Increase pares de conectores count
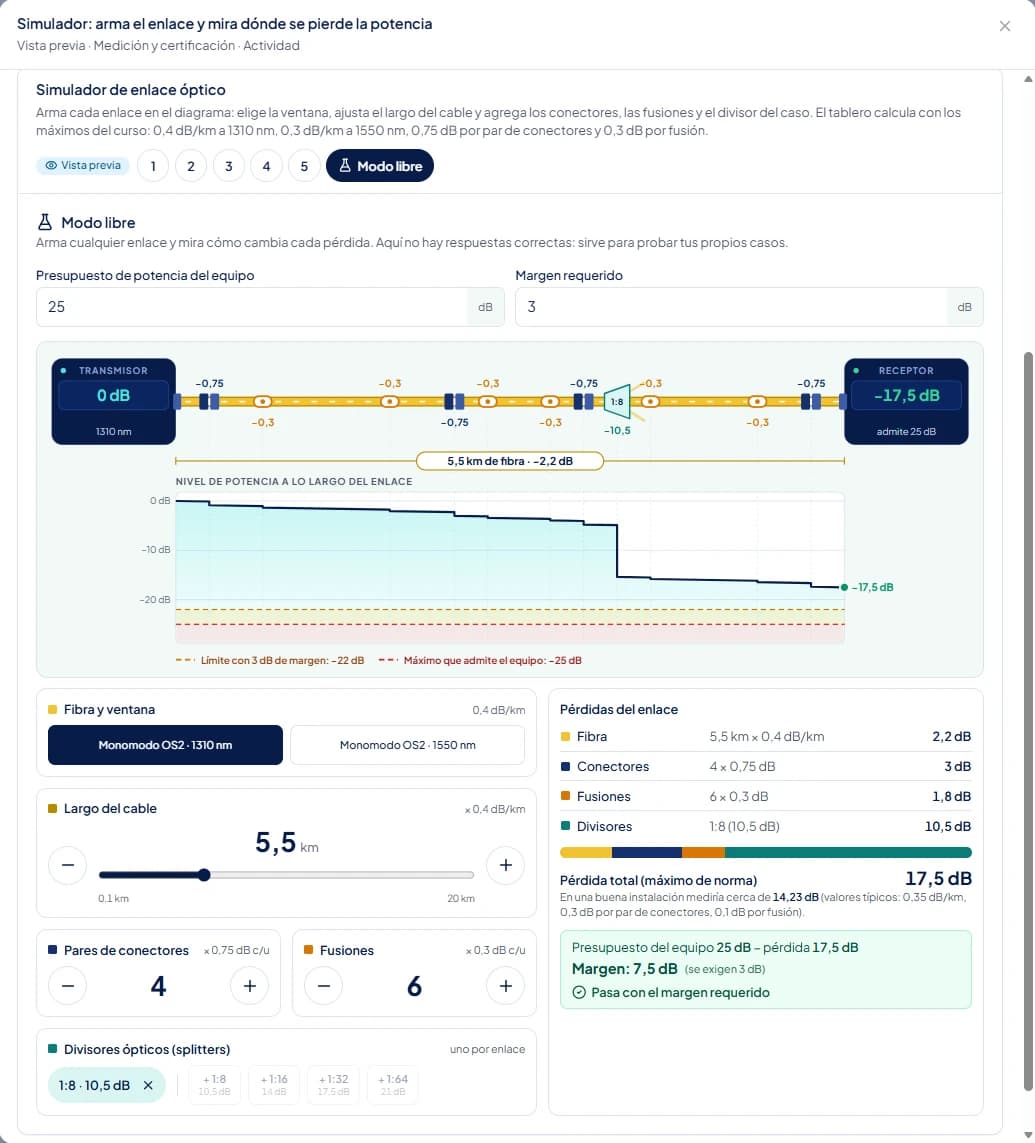 coord(250,986)
